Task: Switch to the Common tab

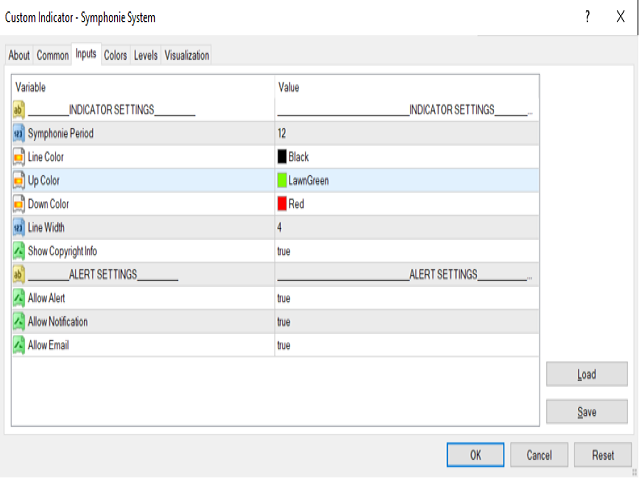Action: (x=53, y=56)
